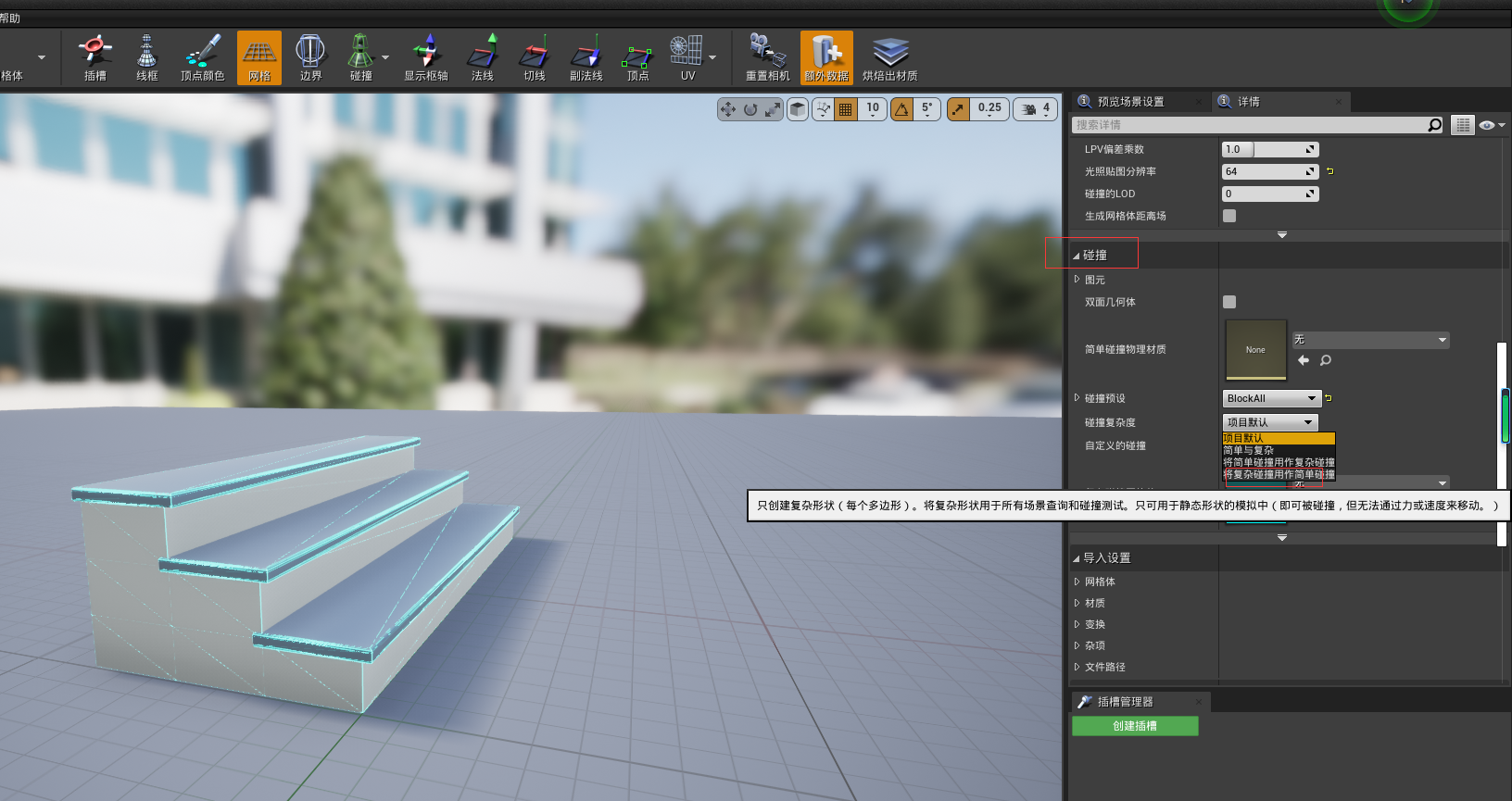This screenshot has width=1512, height=801.
Task: Enable 双面几何体 checkbox
Action: [1229, 302]
